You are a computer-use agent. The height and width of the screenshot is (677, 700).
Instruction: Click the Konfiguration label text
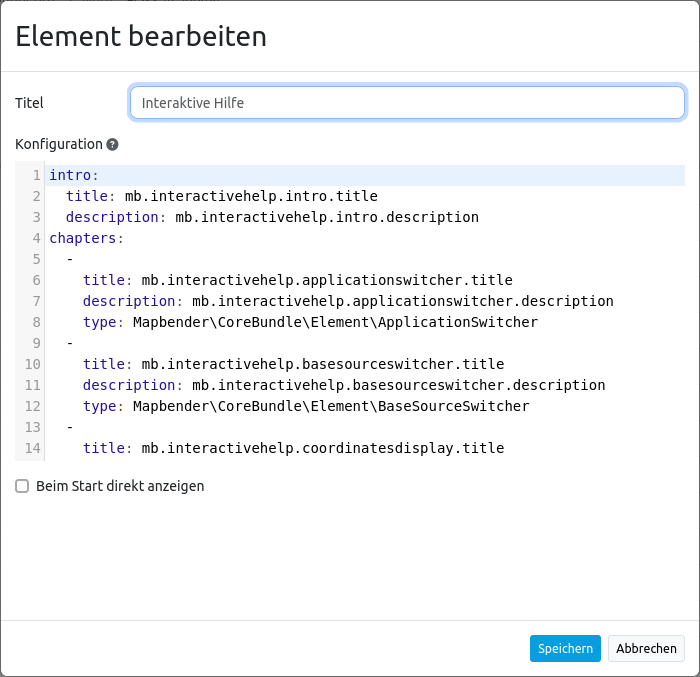tap(59, 144)
